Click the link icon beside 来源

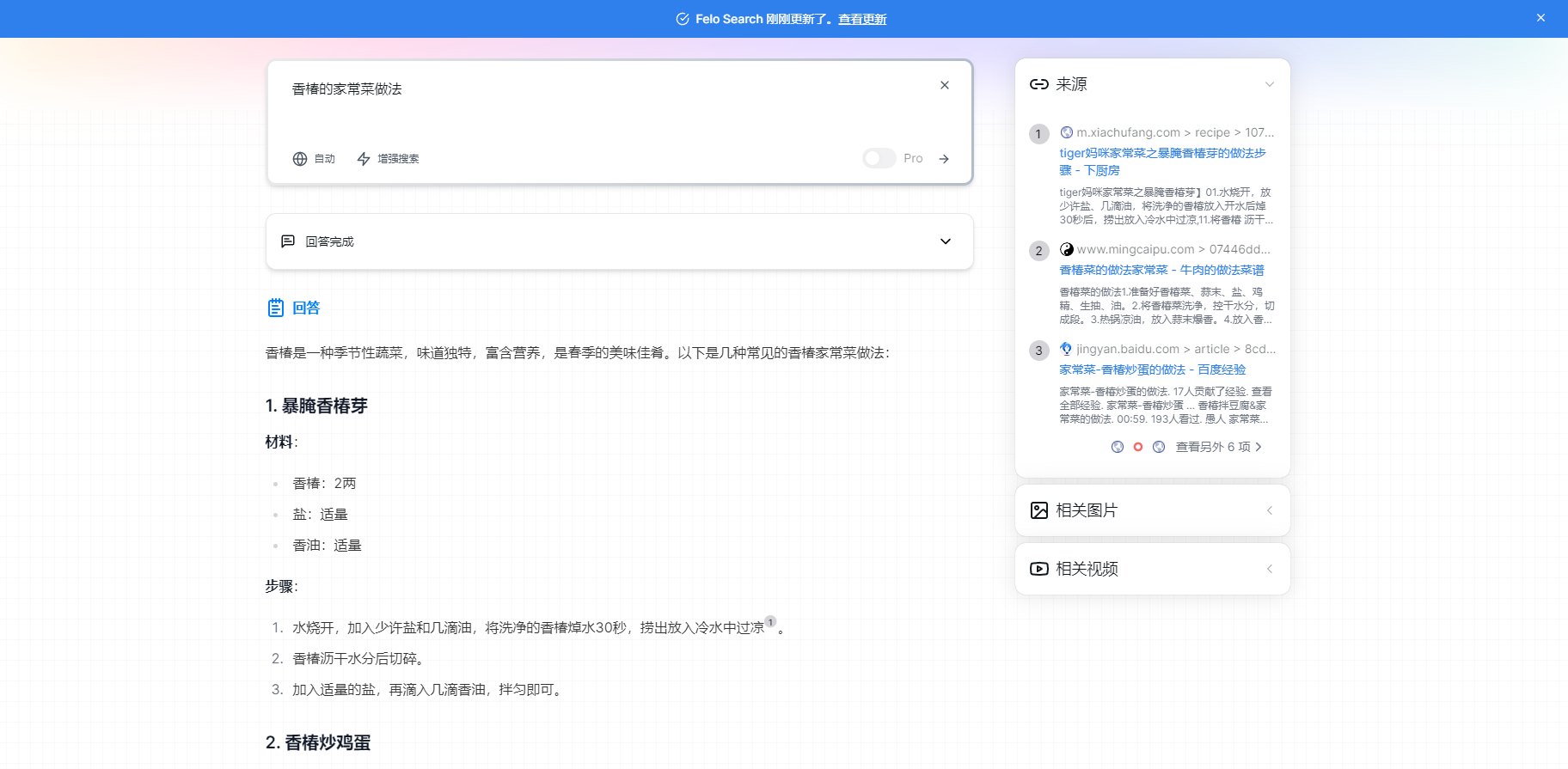click(x=1038, y=84)
